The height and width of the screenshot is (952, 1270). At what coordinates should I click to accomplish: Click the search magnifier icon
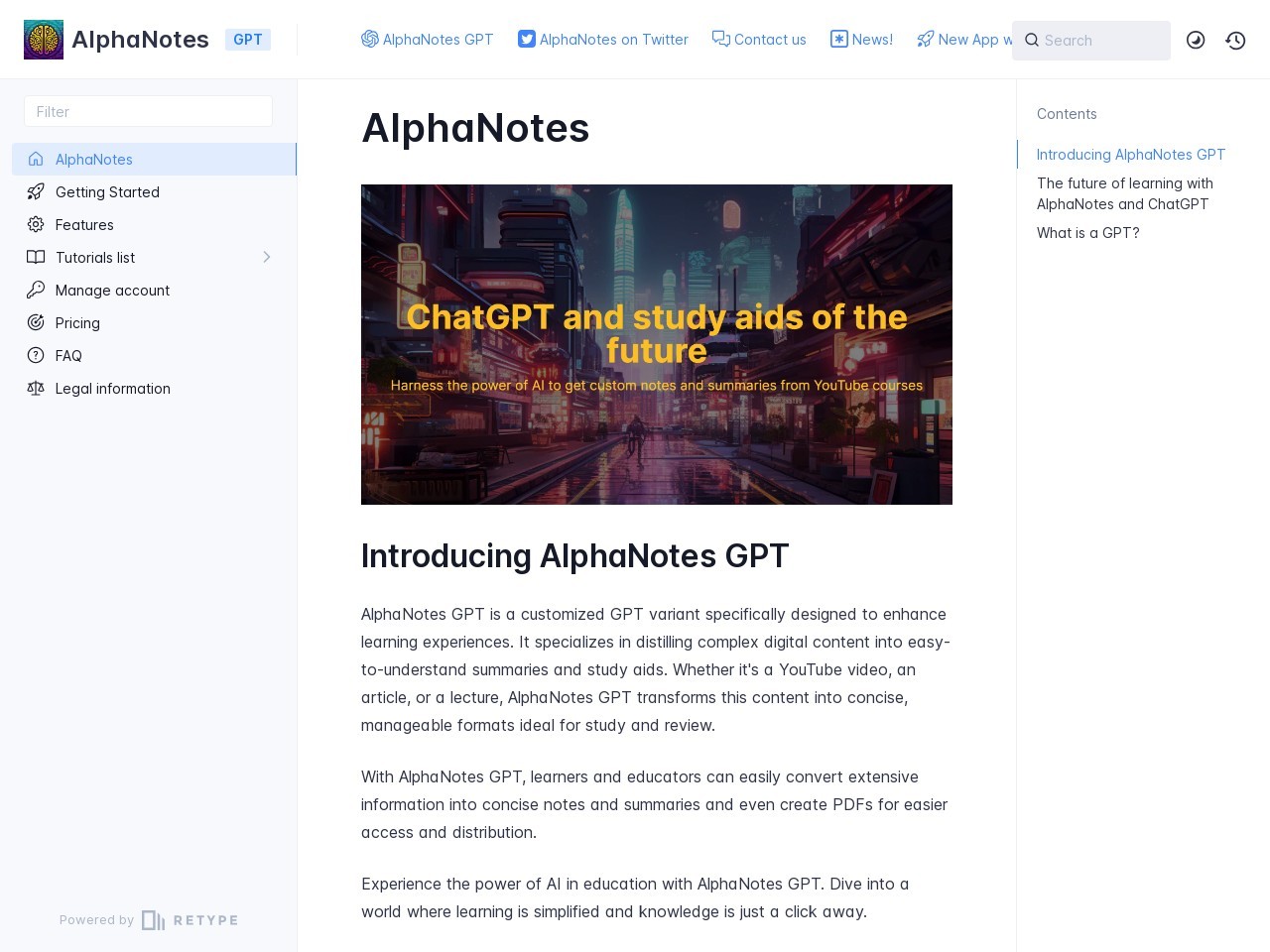[1032, 40]
